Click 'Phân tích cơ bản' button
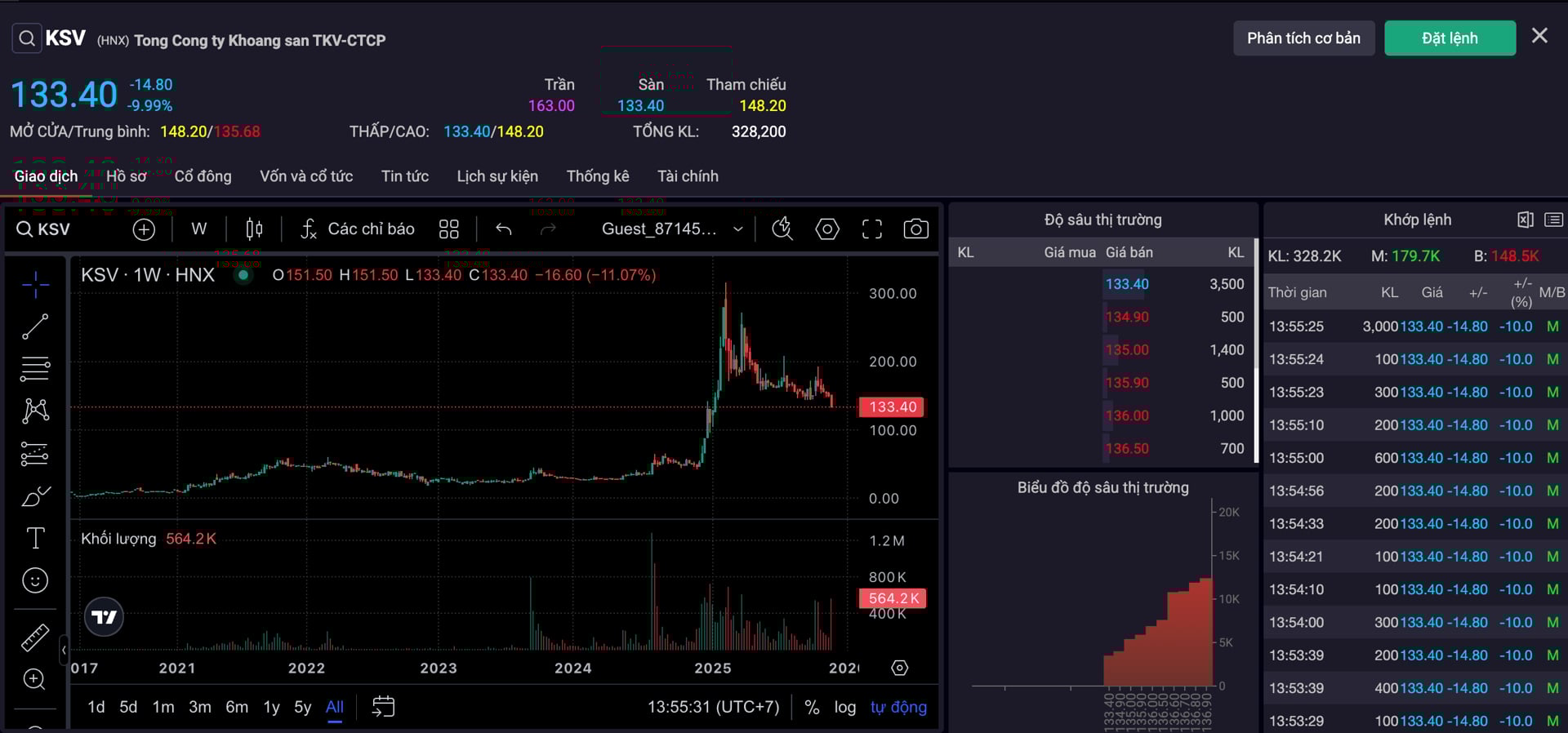 click(x=1303, y=38)
